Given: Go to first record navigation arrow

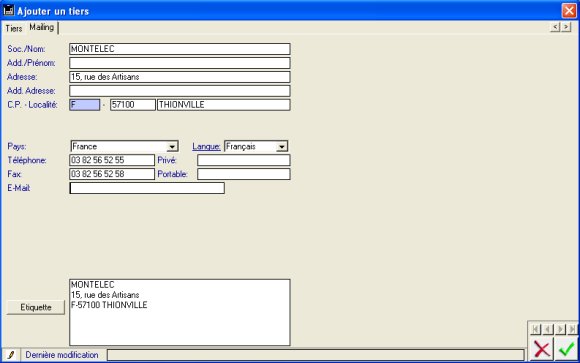Looking at the screenshot, I should point(536,329).
